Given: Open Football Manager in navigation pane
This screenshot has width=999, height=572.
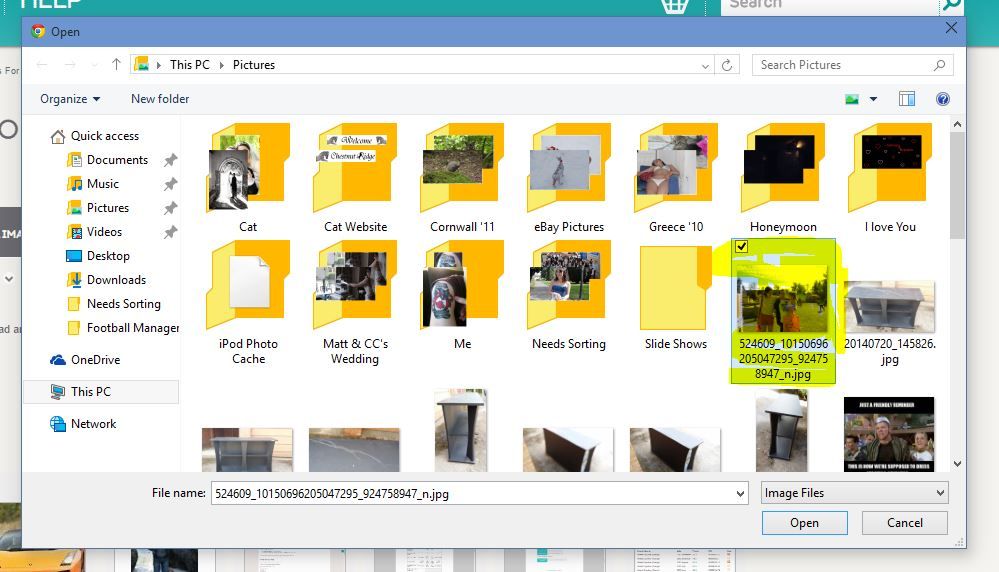Looking at the screenshot, I should (x=133, y=328).
